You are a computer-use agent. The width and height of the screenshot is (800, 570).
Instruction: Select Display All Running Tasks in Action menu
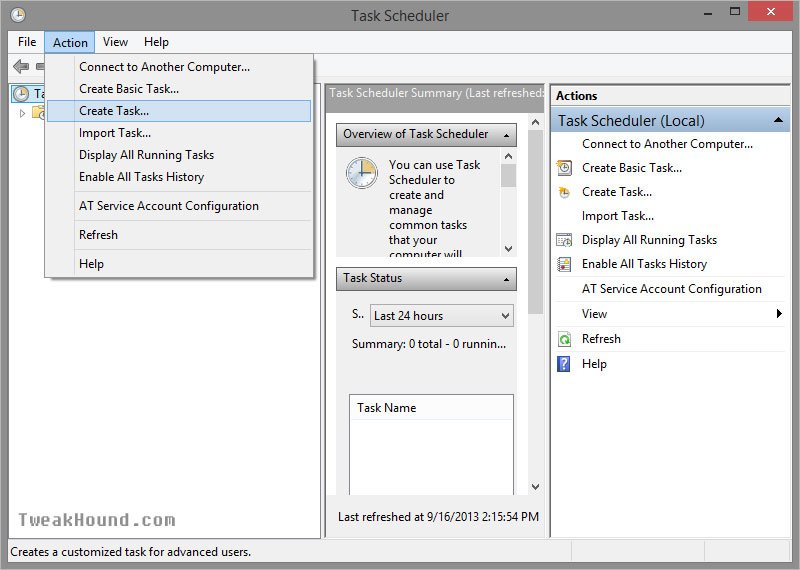tap(179, 155)
